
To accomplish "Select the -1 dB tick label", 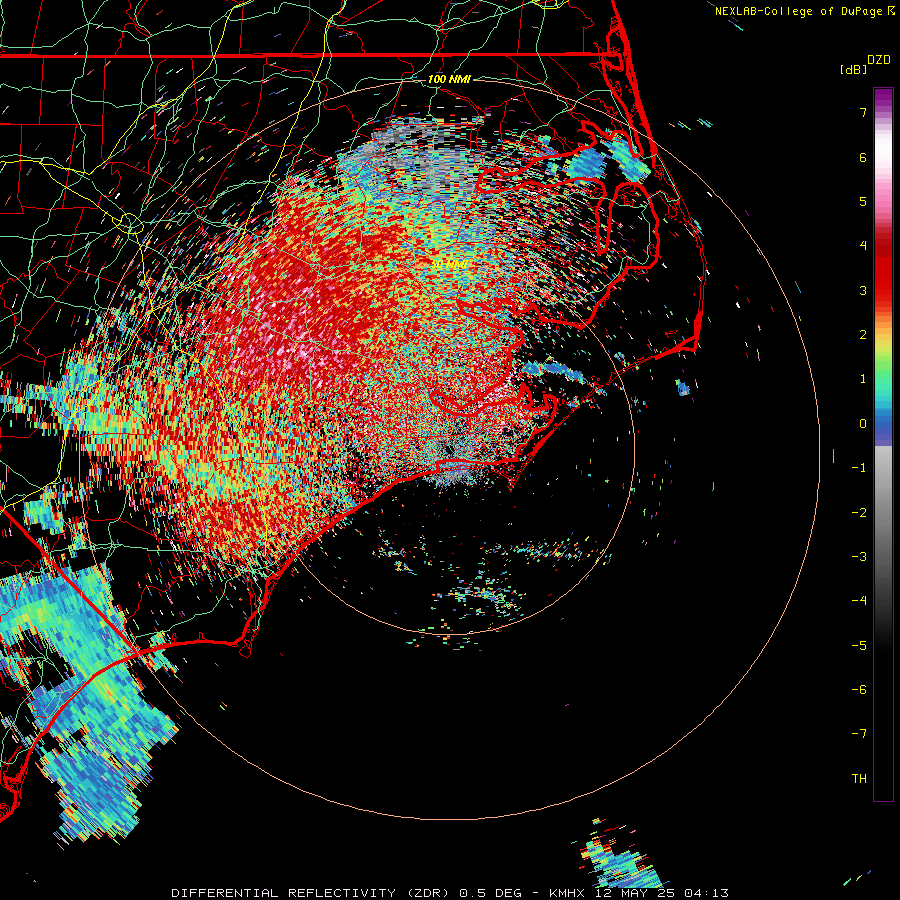I will [x=859, y=468].
